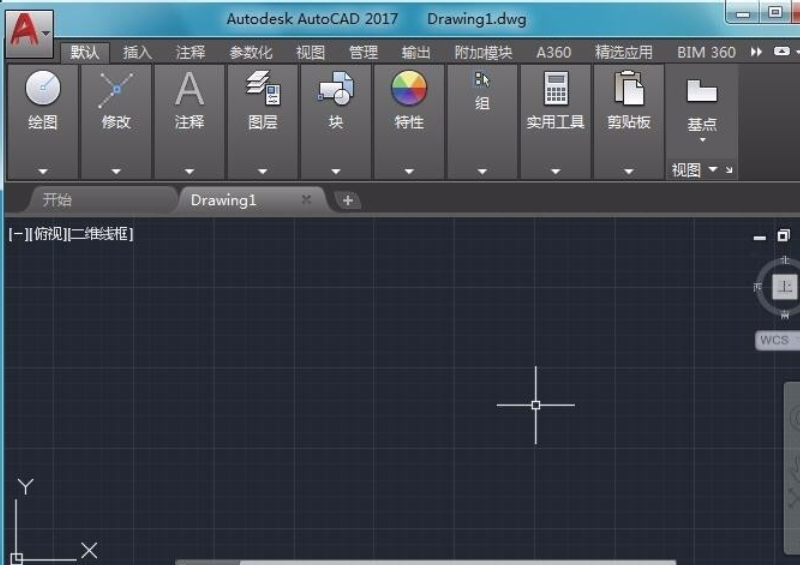Click the Properties (特性) color wheel icon
The image size is (800, 565).
(409, 88)
